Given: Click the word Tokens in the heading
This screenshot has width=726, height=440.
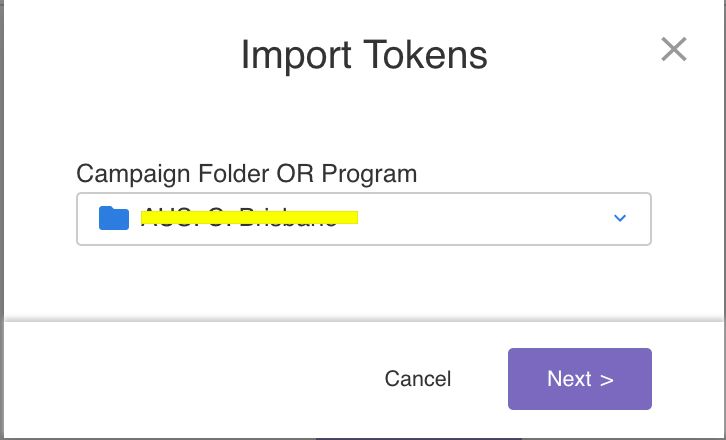Looking at the screenshot, I should click(x=427, y=55).
